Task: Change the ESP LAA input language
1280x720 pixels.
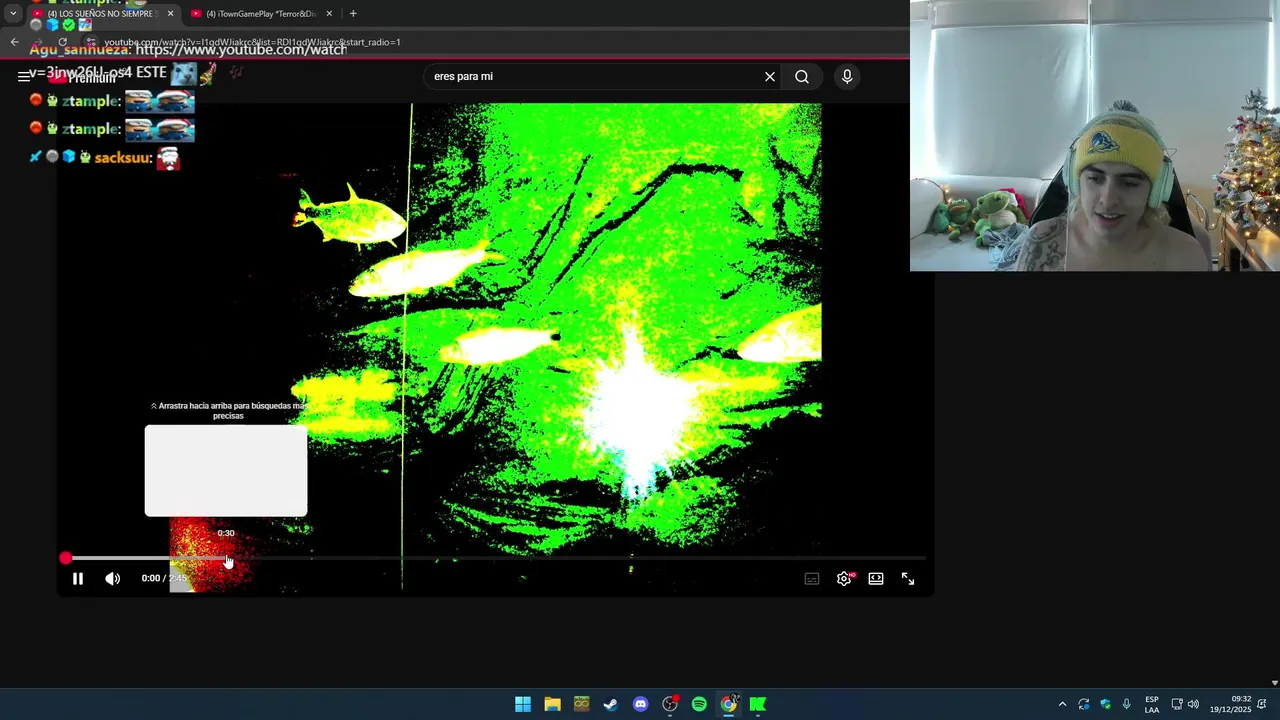Action: click(1152, 704)
